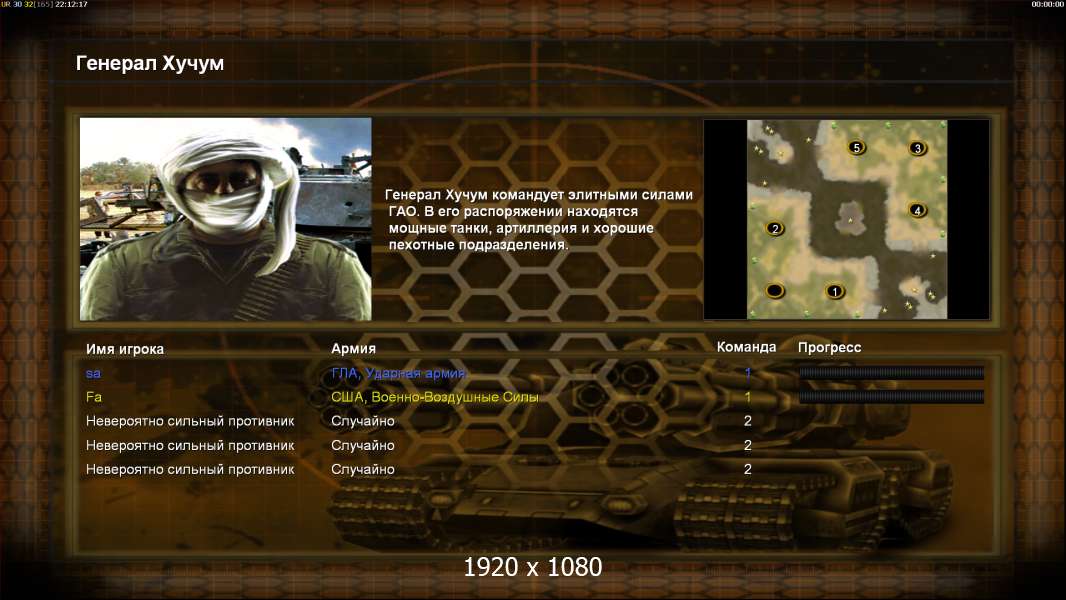Select start position marker 4 on minimap

[917, 210]
